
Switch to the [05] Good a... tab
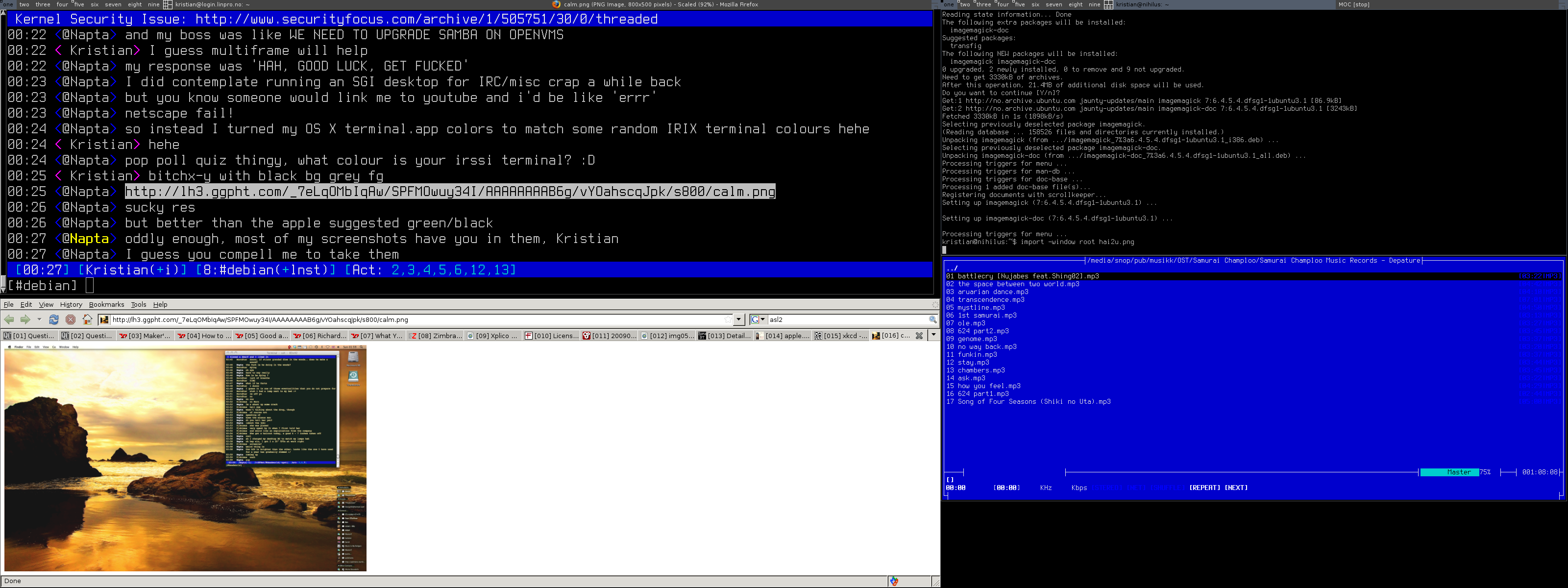(261, 335)
